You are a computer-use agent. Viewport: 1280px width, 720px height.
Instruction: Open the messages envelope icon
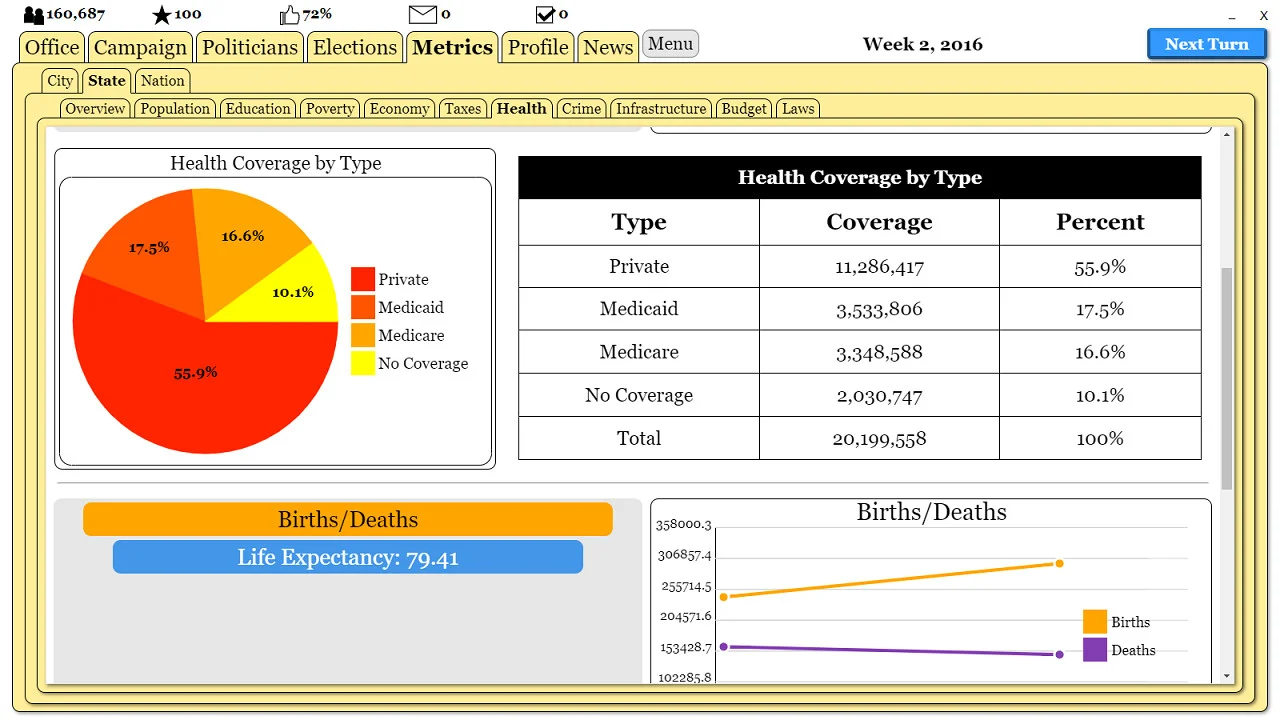tap(420, 13)
